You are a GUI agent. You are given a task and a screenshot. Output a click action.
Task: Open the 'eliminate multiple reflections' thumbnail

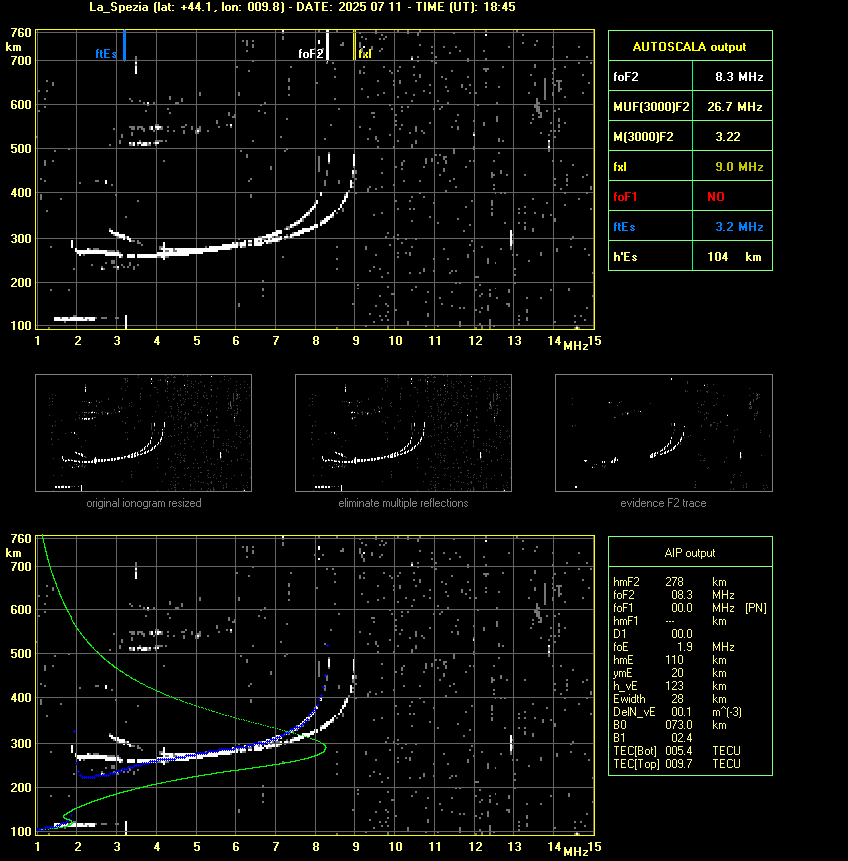click(403, 433)
